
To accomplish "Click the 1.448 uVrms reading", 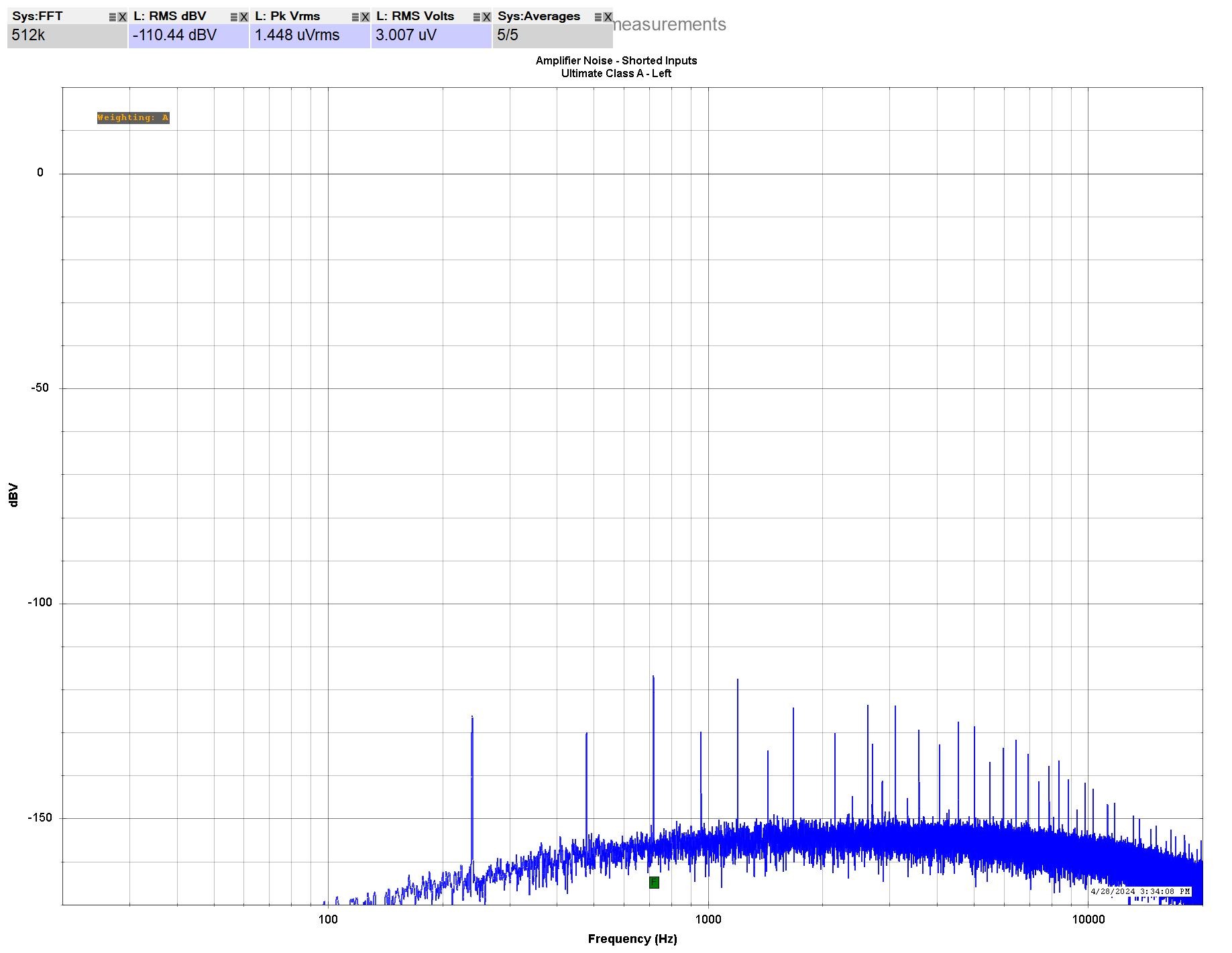I will coord(297,36).
